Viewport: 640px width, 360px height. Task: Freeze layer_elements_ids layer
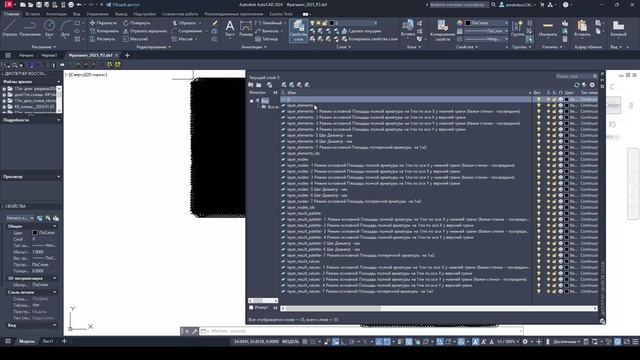click(548, 153)
